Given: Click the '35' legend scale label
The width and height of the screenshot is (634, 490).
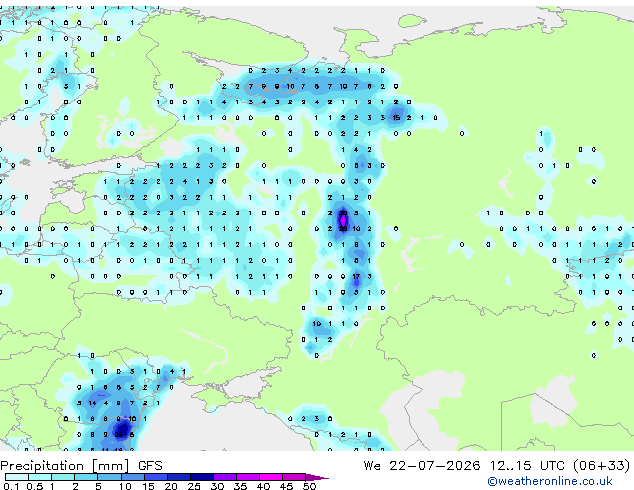Looking at the screenshot, I should tap(240, 486).
